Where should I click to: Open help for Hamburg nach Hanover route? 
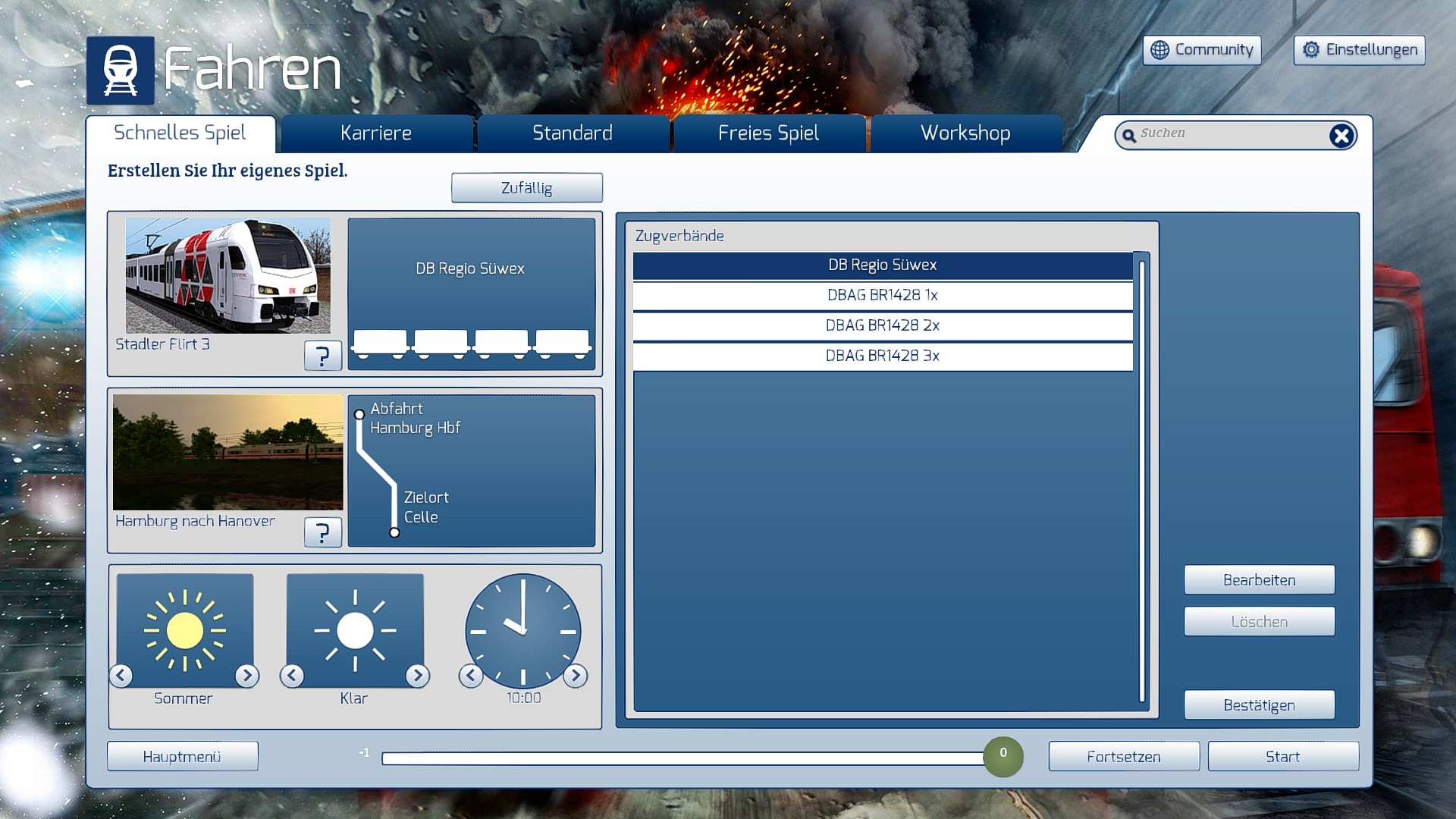[322, 532]
